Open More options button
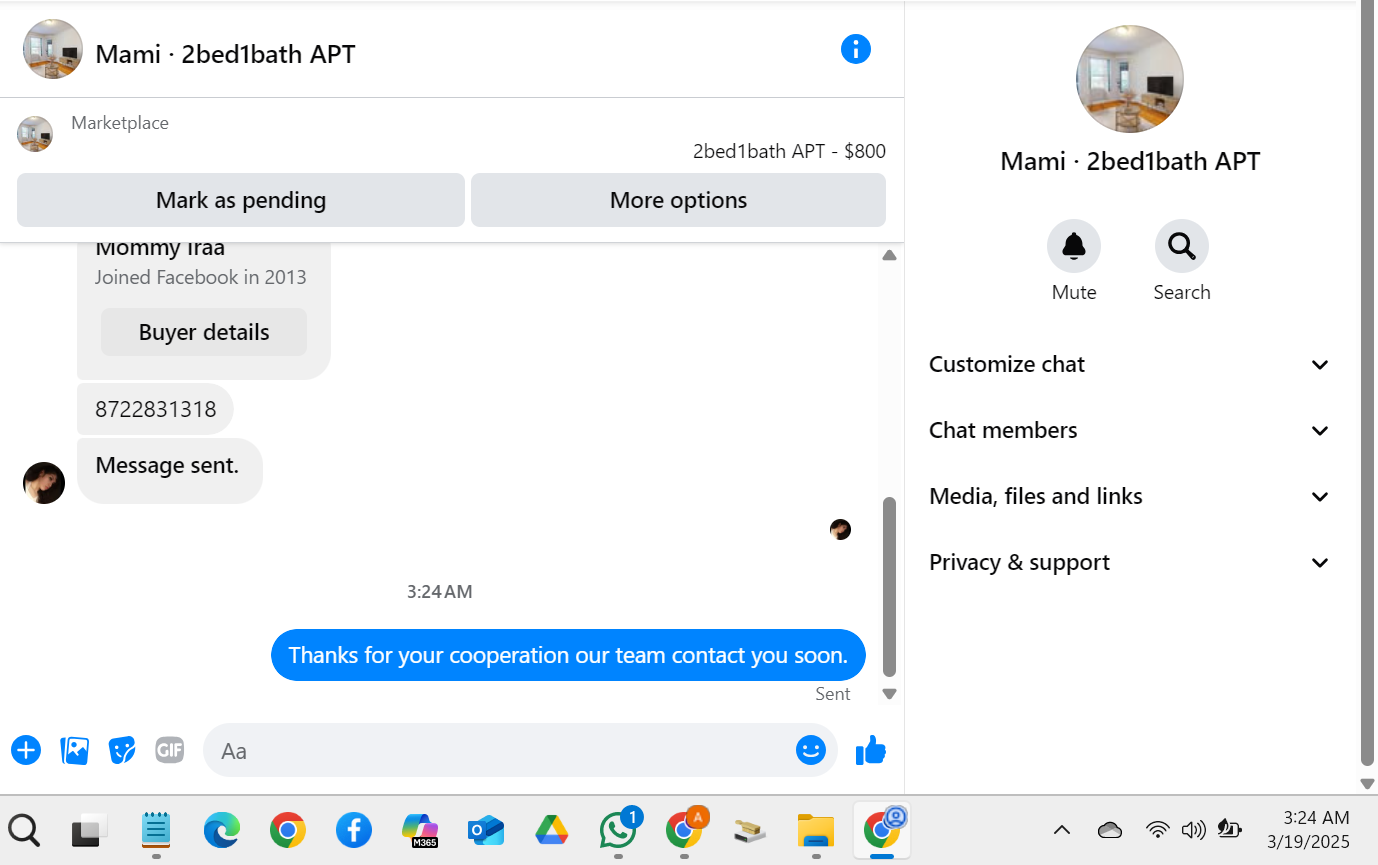 (x=678, y=200)
